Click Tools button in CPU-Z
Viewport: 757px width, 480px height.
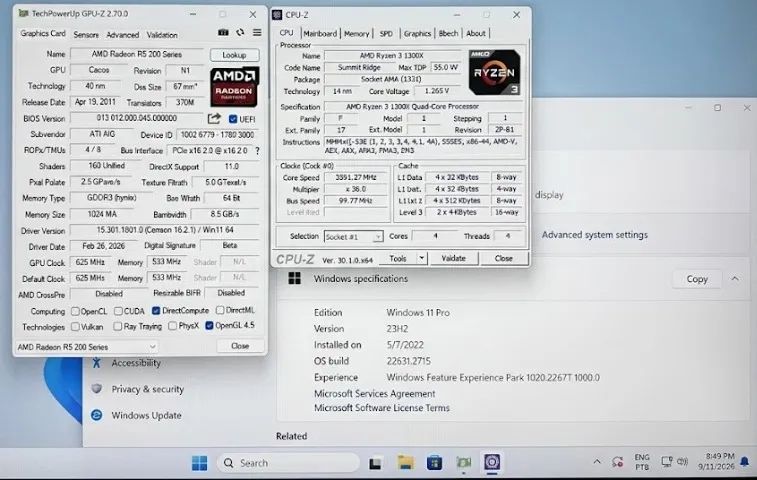point(398,258)
